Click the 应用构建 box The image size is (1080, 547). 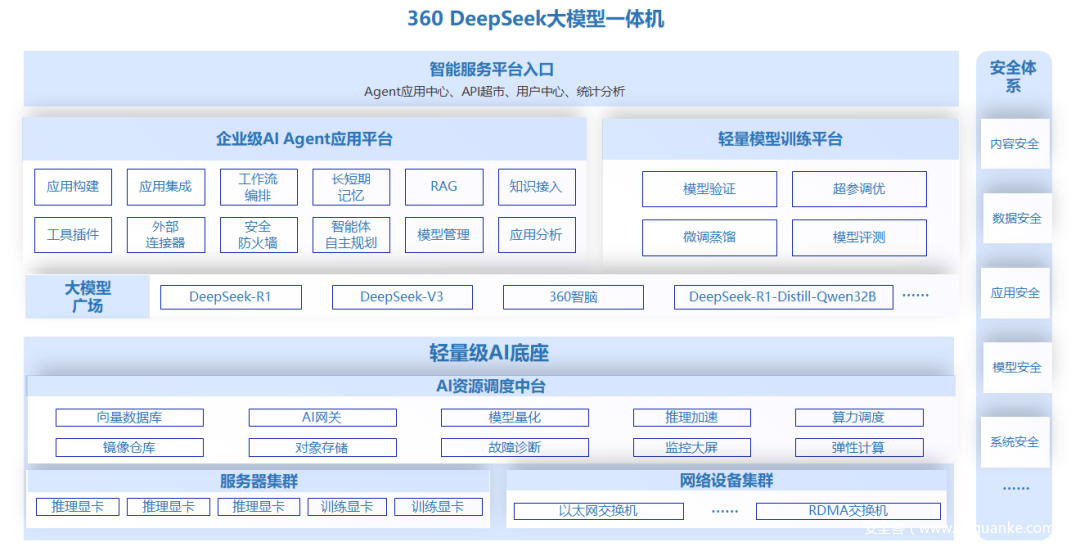tap(73, 187)
